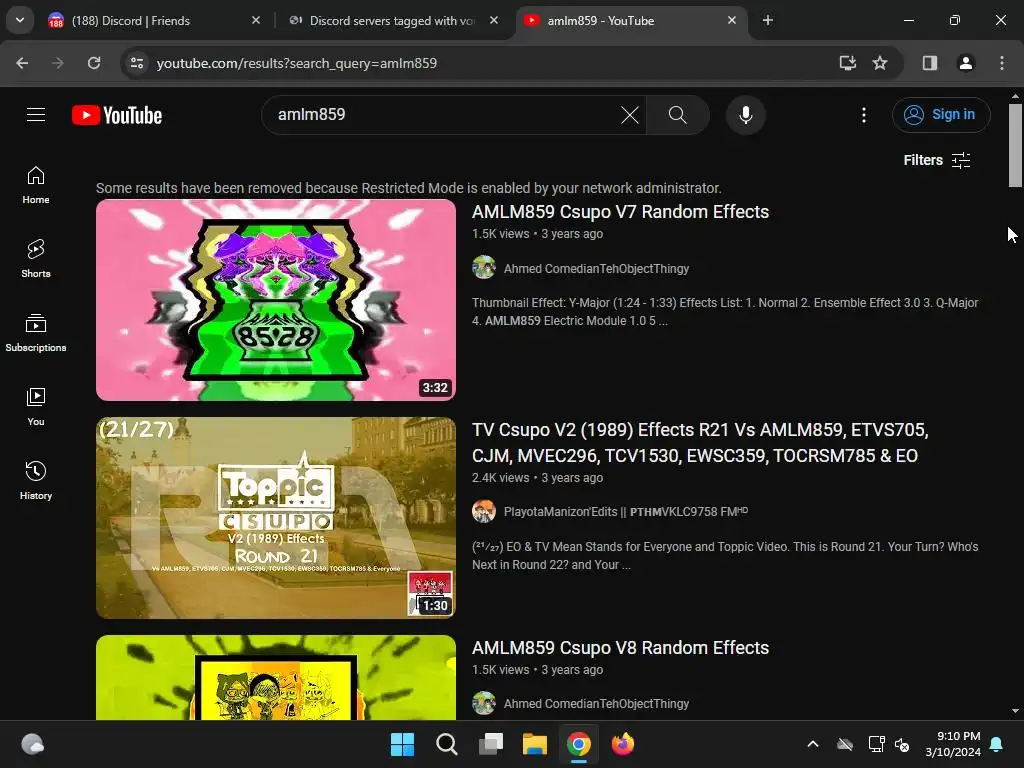Click the install app icon in address bar
Screen dimensions: 1024x768
coord(848,63)
